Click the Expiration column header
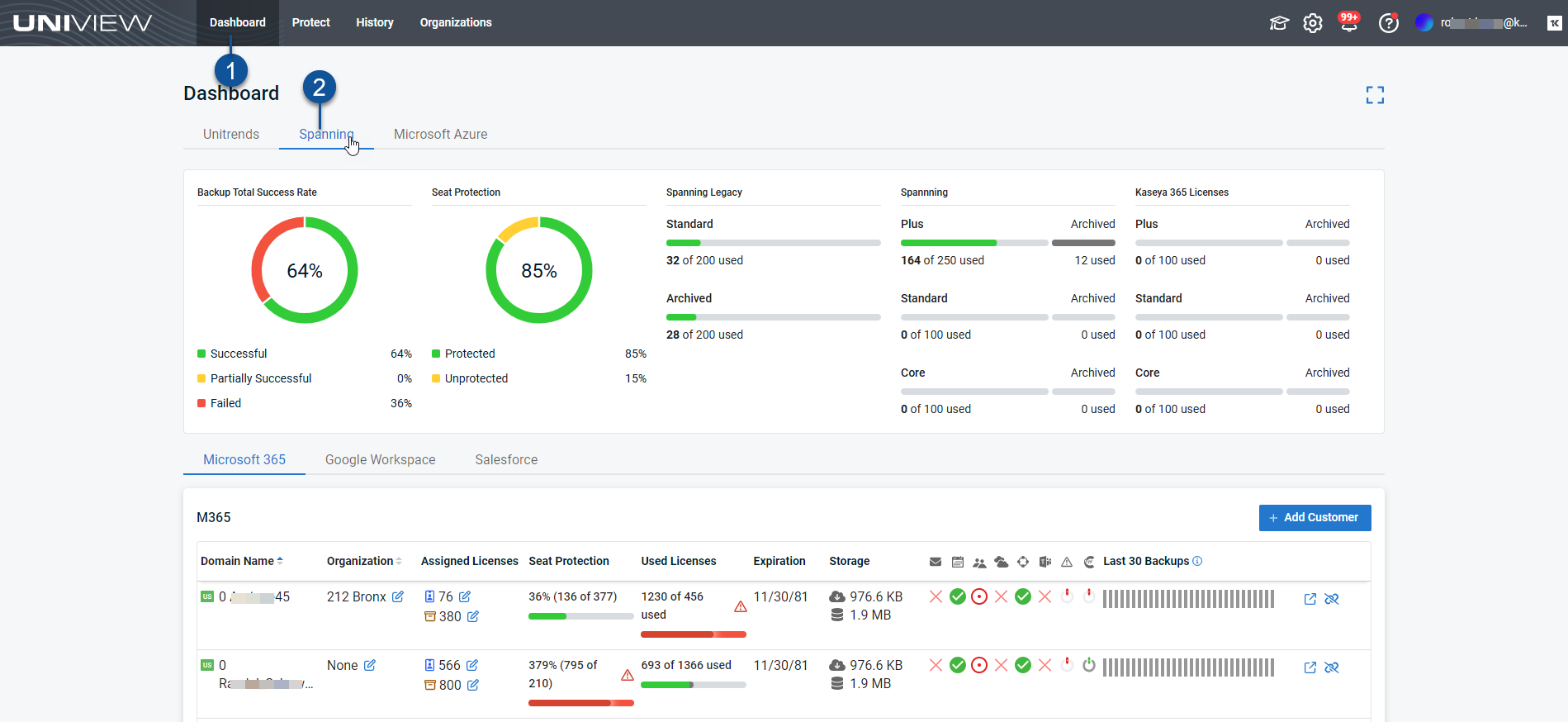The height and width of the screenshot is (722, 1568). [x=779, y=561]
